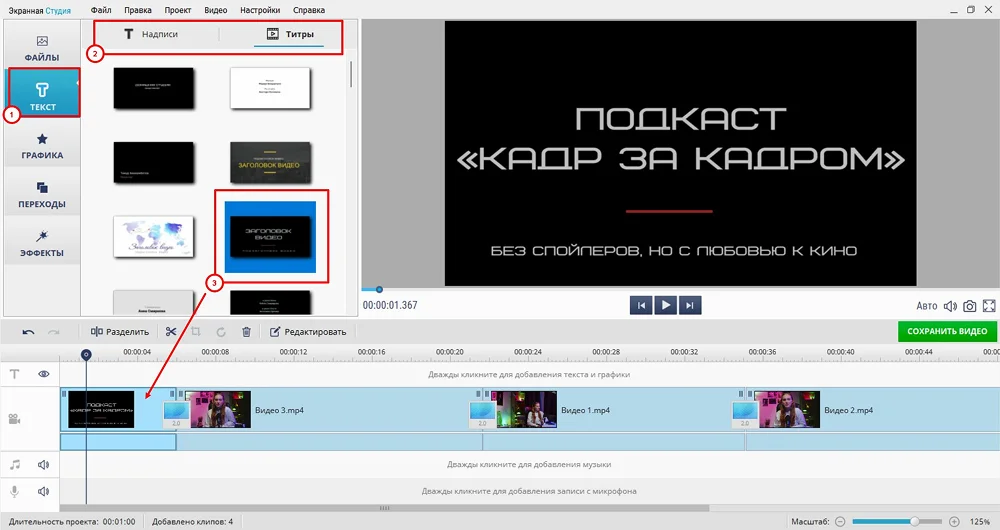Choose the white title template at top

pyautogui.click(x=270, y=88)
